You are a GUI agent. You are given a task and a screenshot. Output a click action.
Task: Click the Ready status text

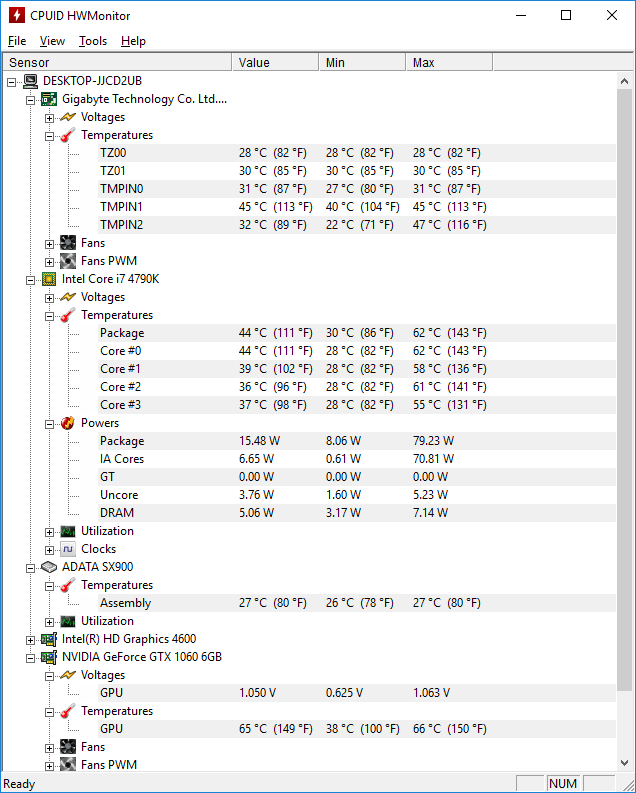19,784
